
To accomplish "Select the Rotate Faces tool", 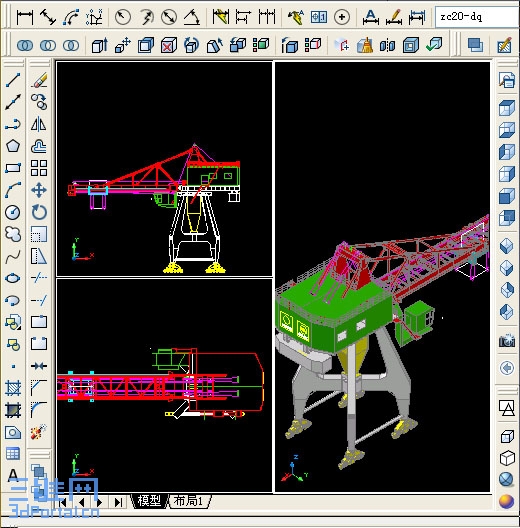I will 192,45.
